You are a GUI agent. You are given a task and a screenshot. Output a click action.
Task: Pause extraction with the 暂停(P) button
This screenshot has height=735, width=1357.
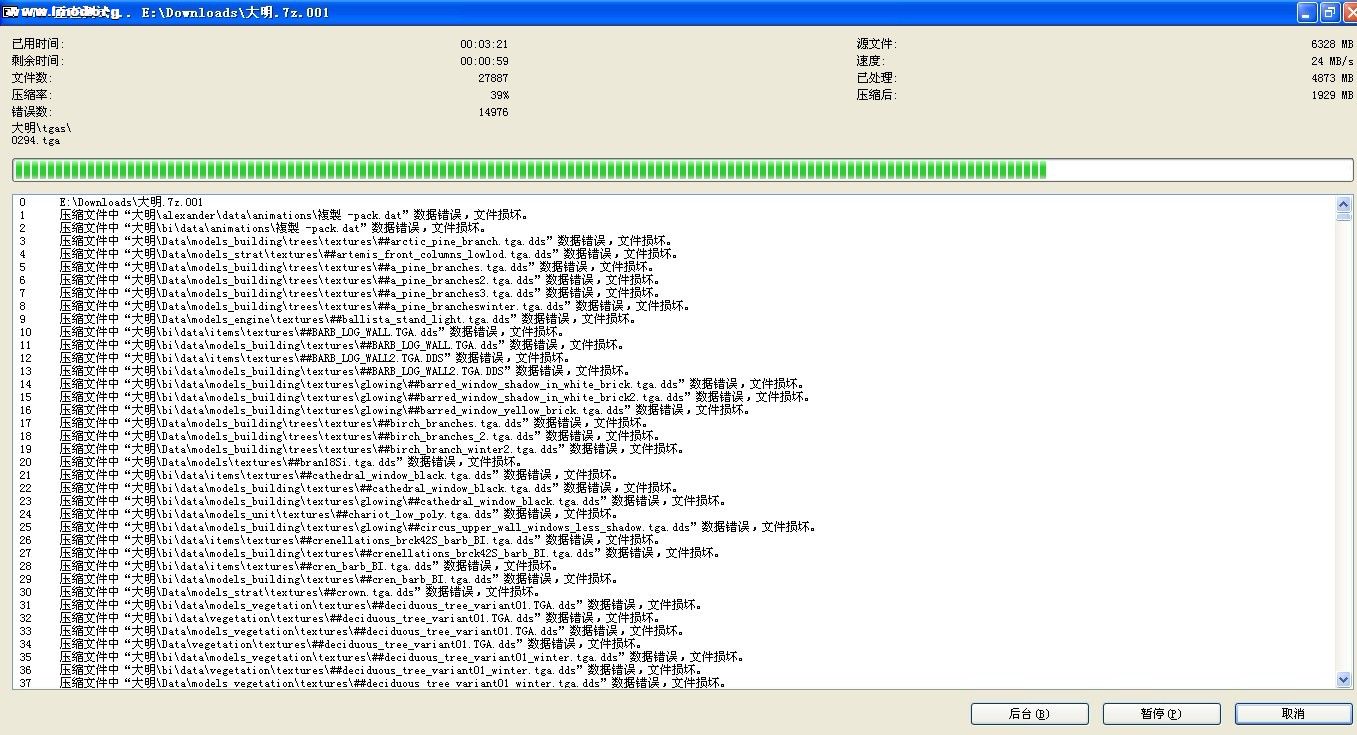tap(1161, 714)
